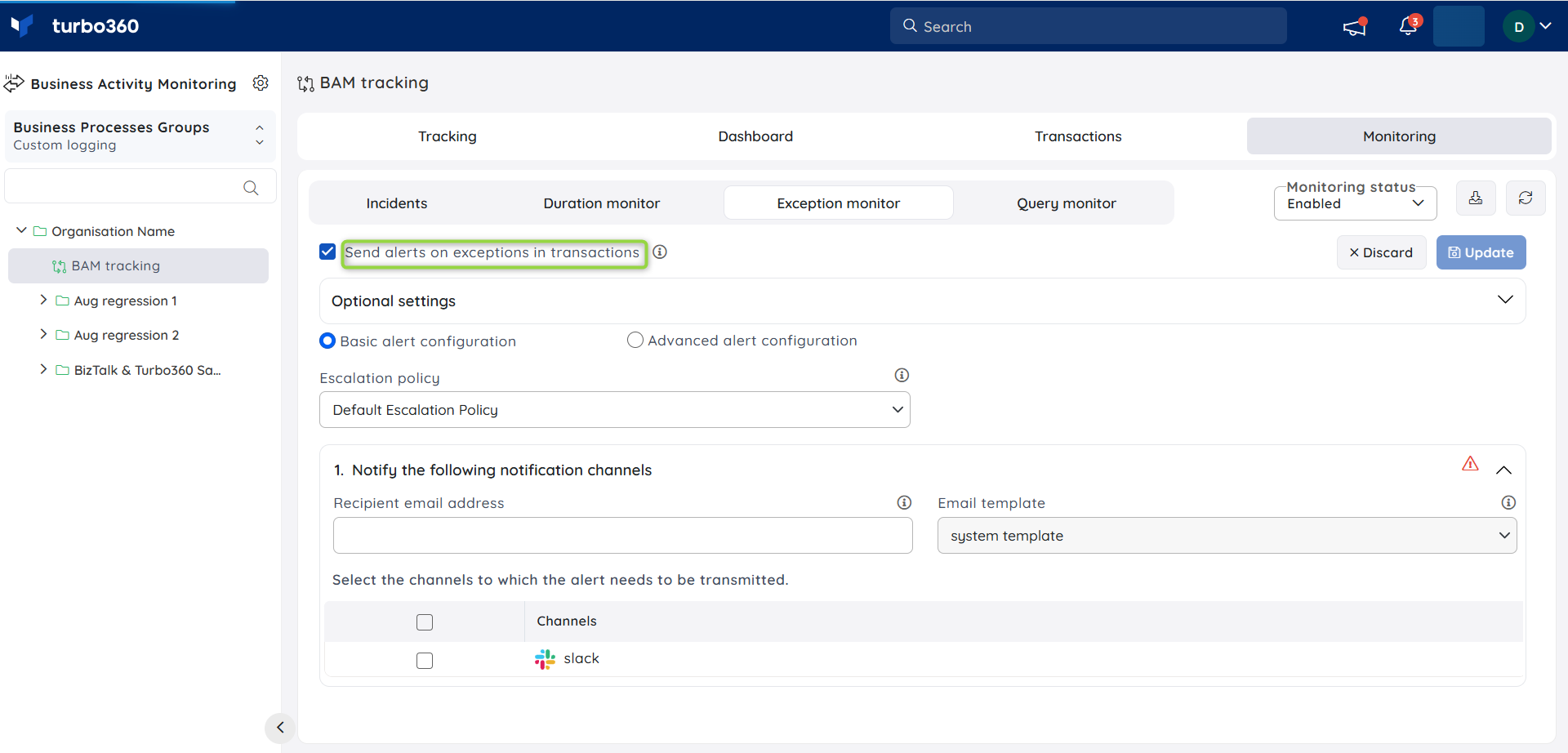Select Advanced alert configuration radio
This screenshot has height=753, width=1568.
tap(635, 340)
